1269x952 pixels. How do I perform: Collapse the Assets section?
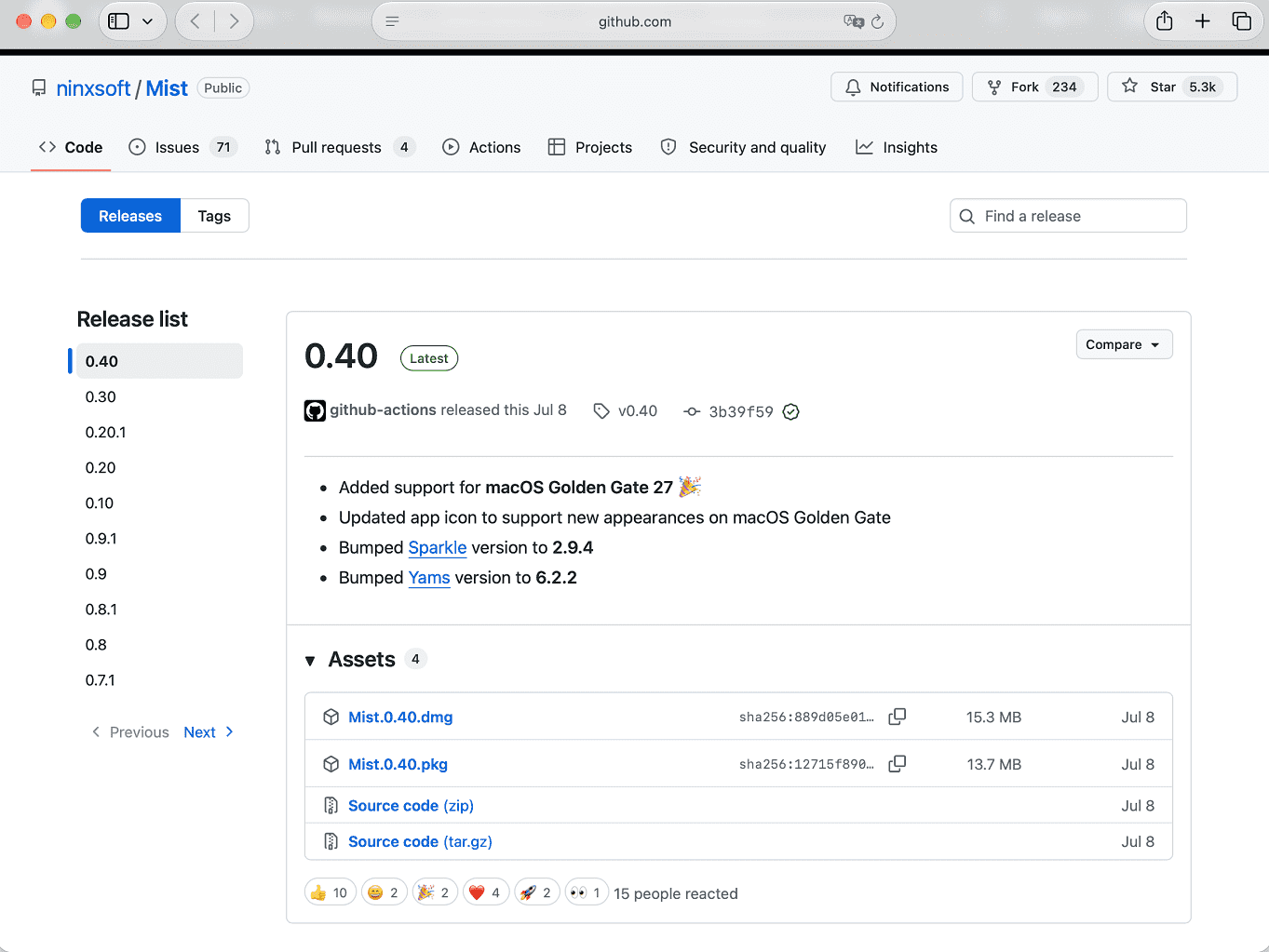(x=310, y=661)
